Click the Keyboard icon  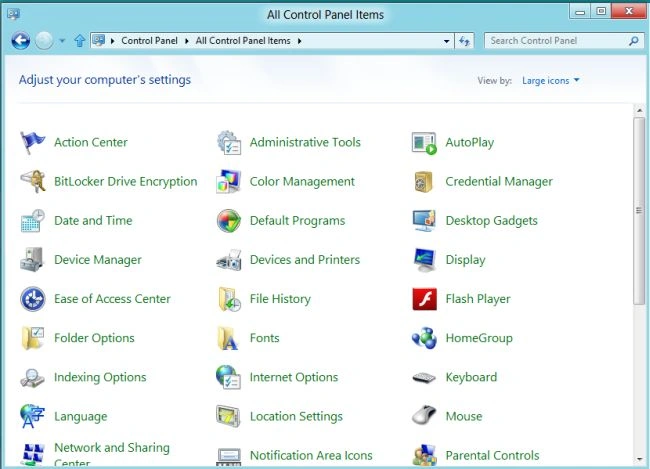[424, 378]
